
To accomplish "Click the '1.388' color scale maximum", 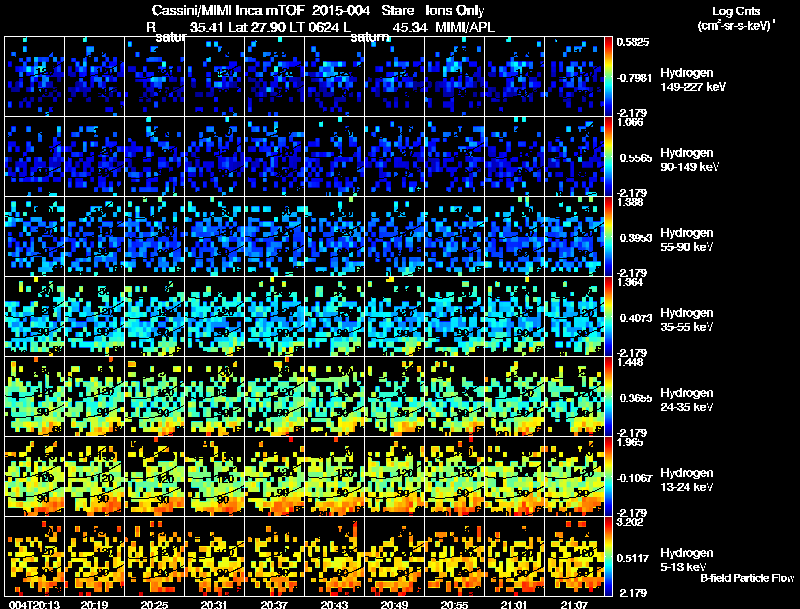I will (630, 202).
